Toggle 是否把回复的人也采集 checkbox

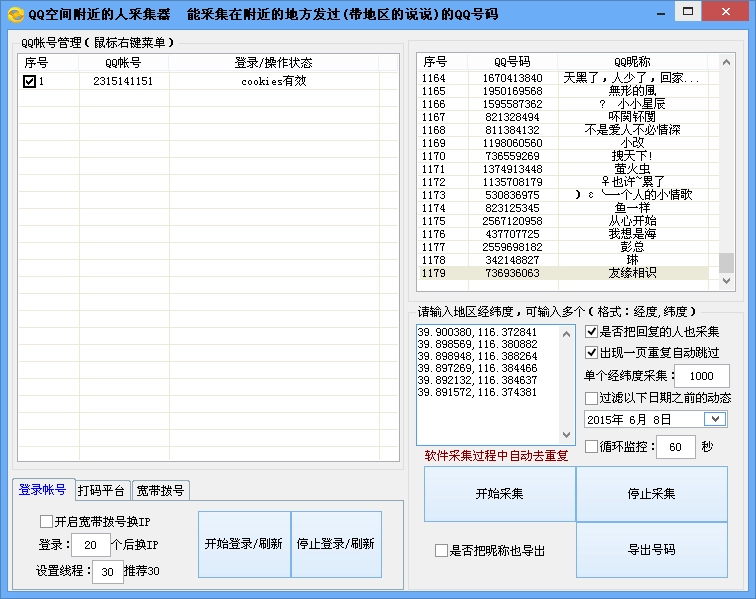(592, 332)
